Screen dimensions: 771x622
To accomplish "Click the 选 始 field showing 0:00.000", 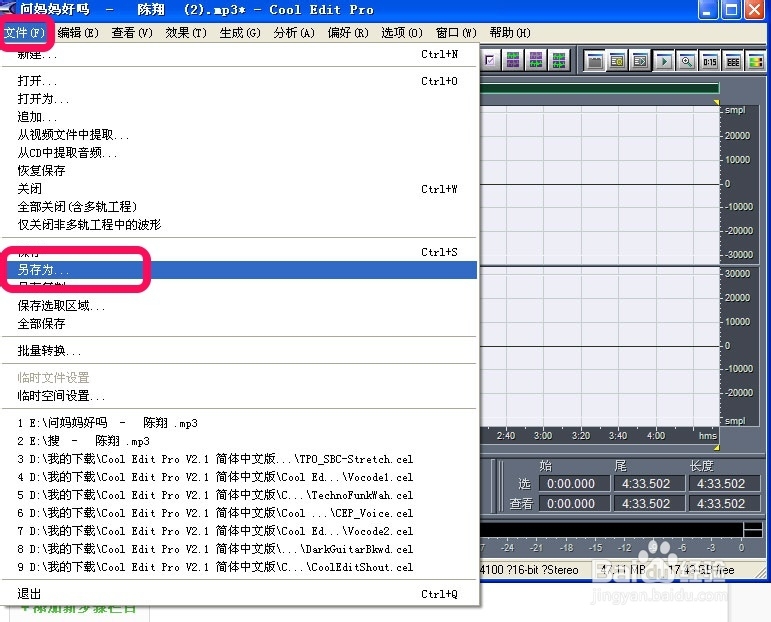I will (x=574, y=483).
